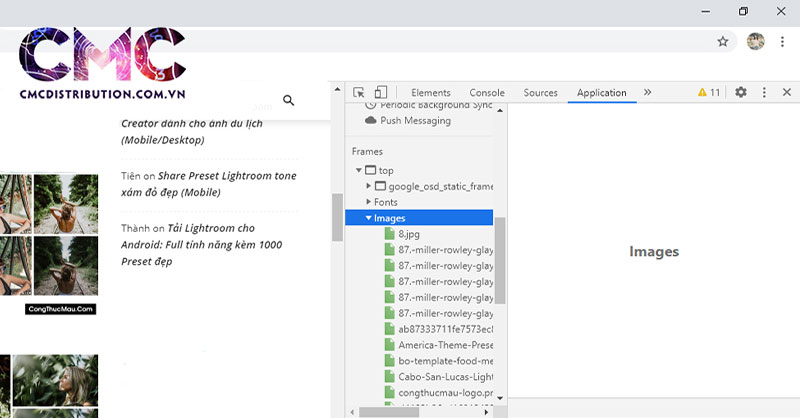The image size is (800, 418).
Task: Click the warnings count icon showing 11
Action: tap(709, 92)
